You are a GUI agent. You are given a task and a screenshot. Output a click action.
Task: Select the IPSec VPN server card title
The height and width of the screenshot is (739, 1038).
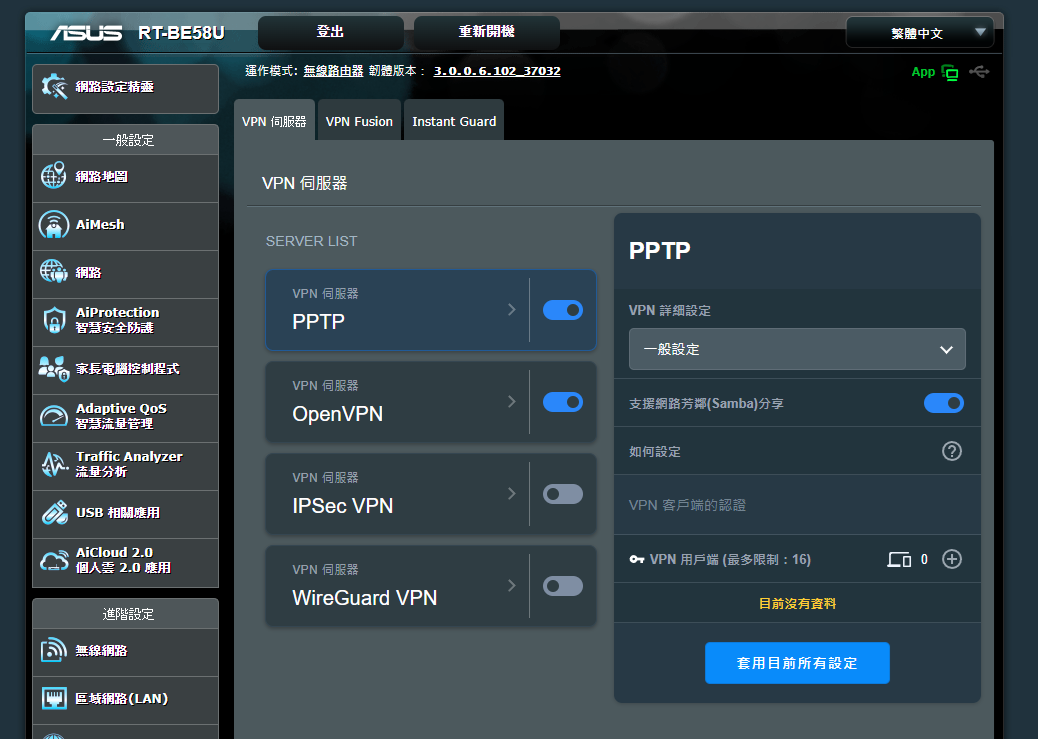(343, 506)
